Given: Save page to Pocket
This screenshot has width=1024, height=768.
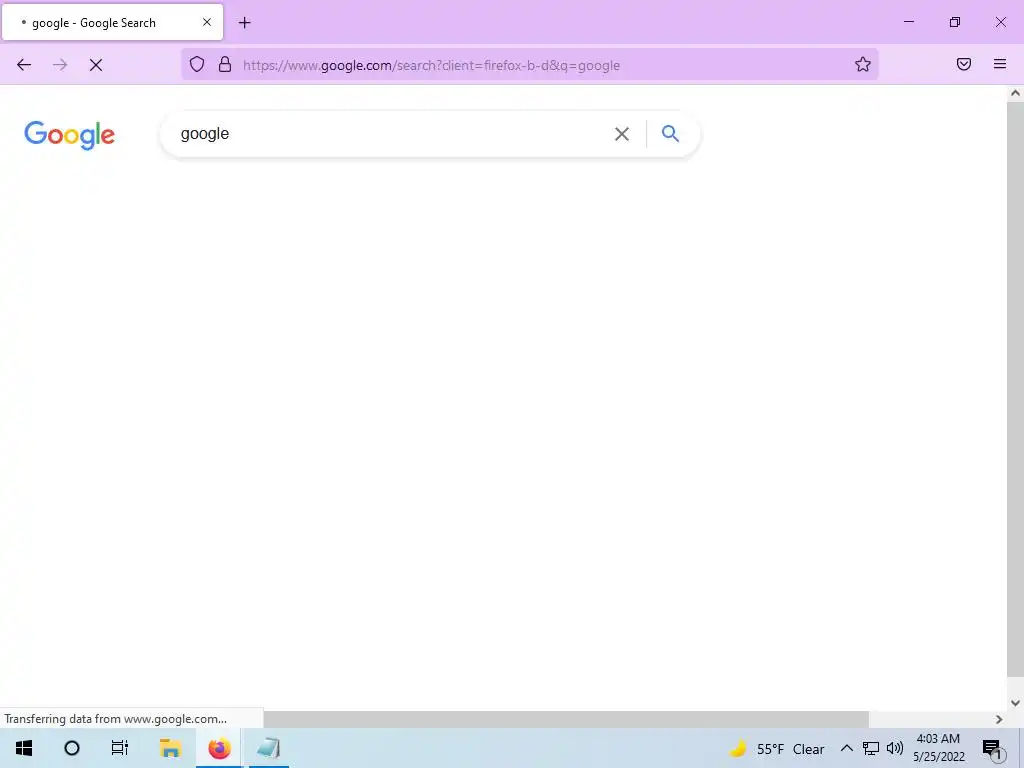Looking at the screenshot, I should pos(964,64).
